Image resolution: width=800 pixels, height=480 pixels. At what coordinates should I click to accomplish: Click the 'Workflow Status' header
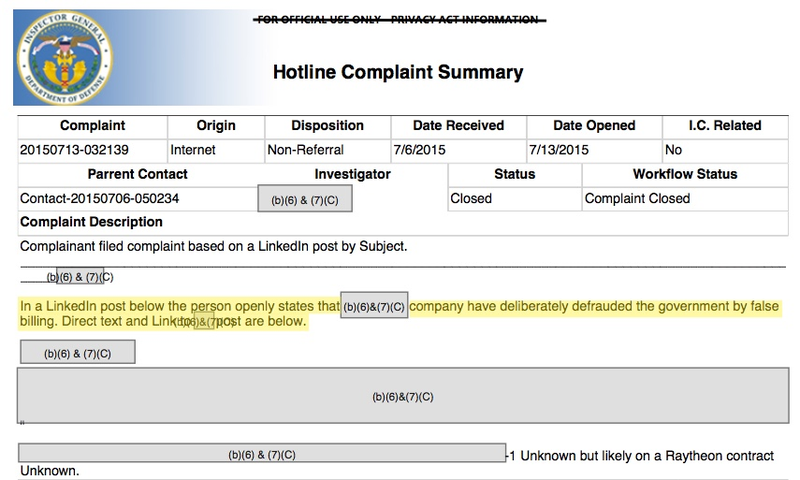coord(685,174)
